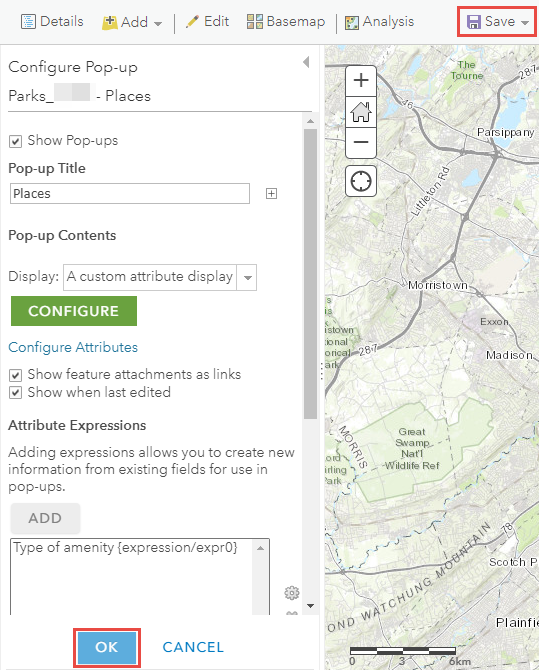This screenshot has height=670, width=539.
Task: Zoom out on the map
Action: (x=361, y=142)
